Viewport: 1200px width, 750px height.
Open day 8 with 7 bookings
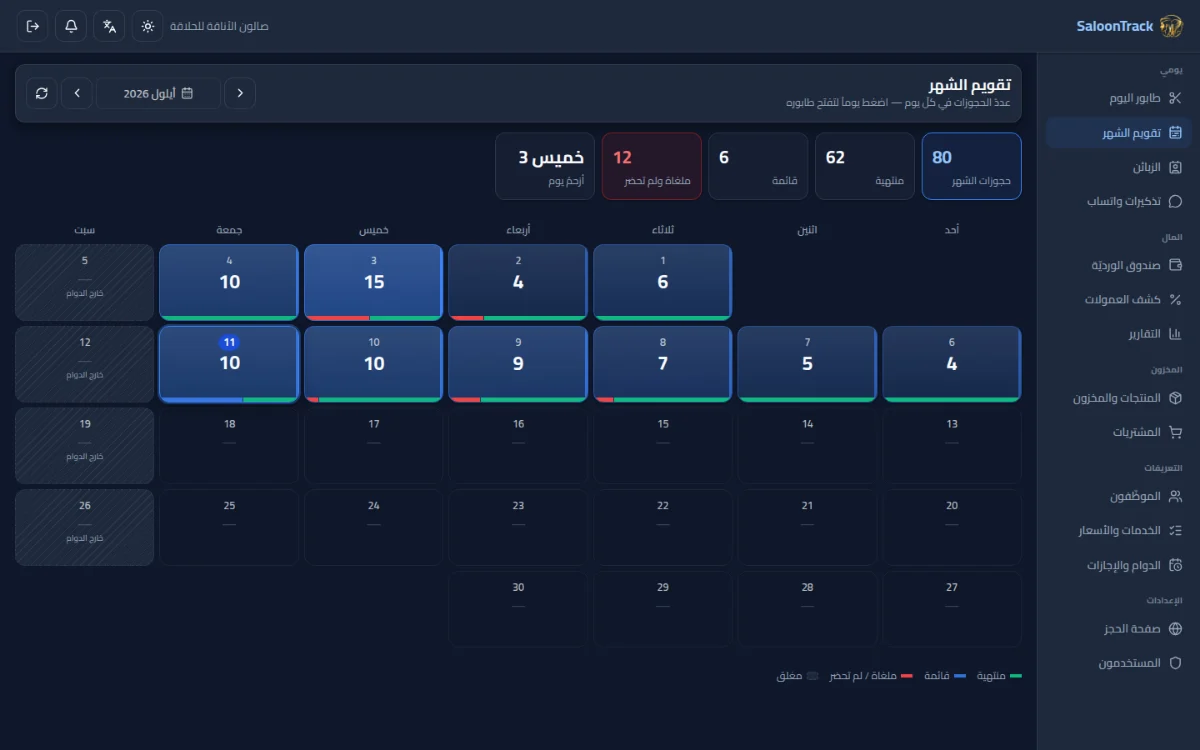point(663,364)
